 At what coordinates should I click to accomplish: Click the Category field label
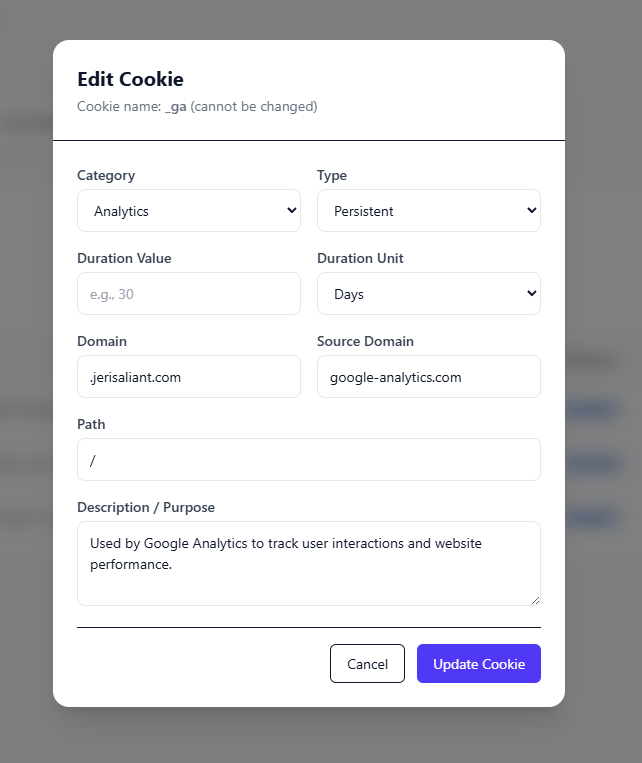point(106,175)
